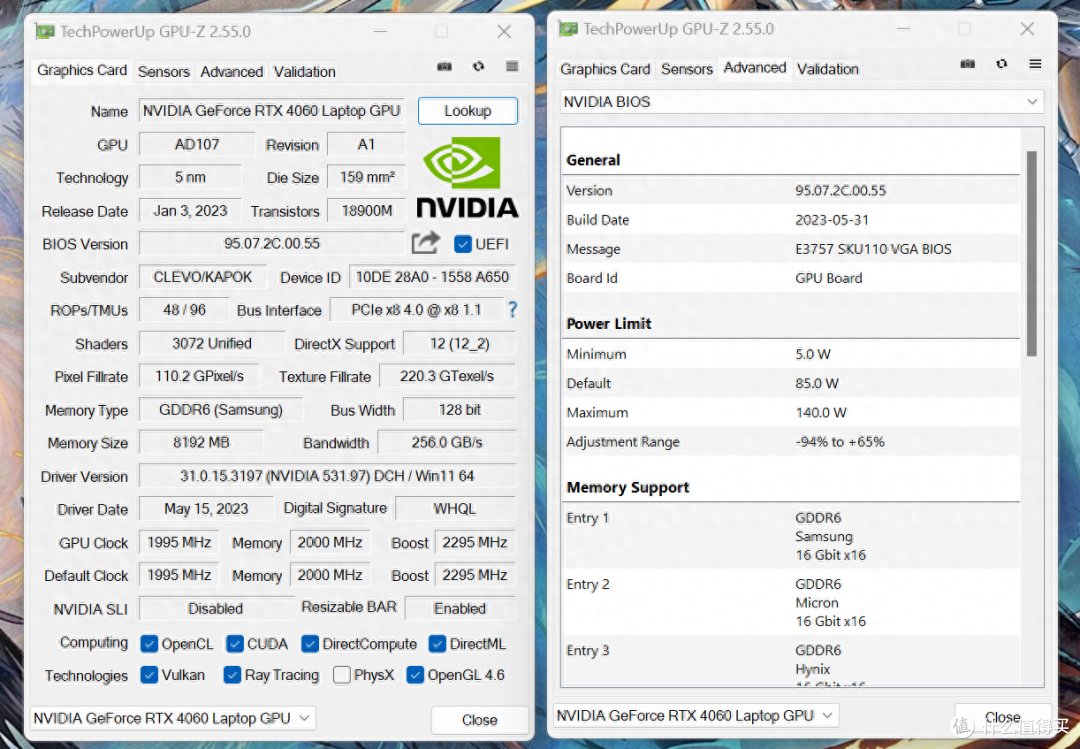
Task: Click the screenshot camera icon in left GPU-Z window
Action: pyautogui.click(x=444, y=67)
